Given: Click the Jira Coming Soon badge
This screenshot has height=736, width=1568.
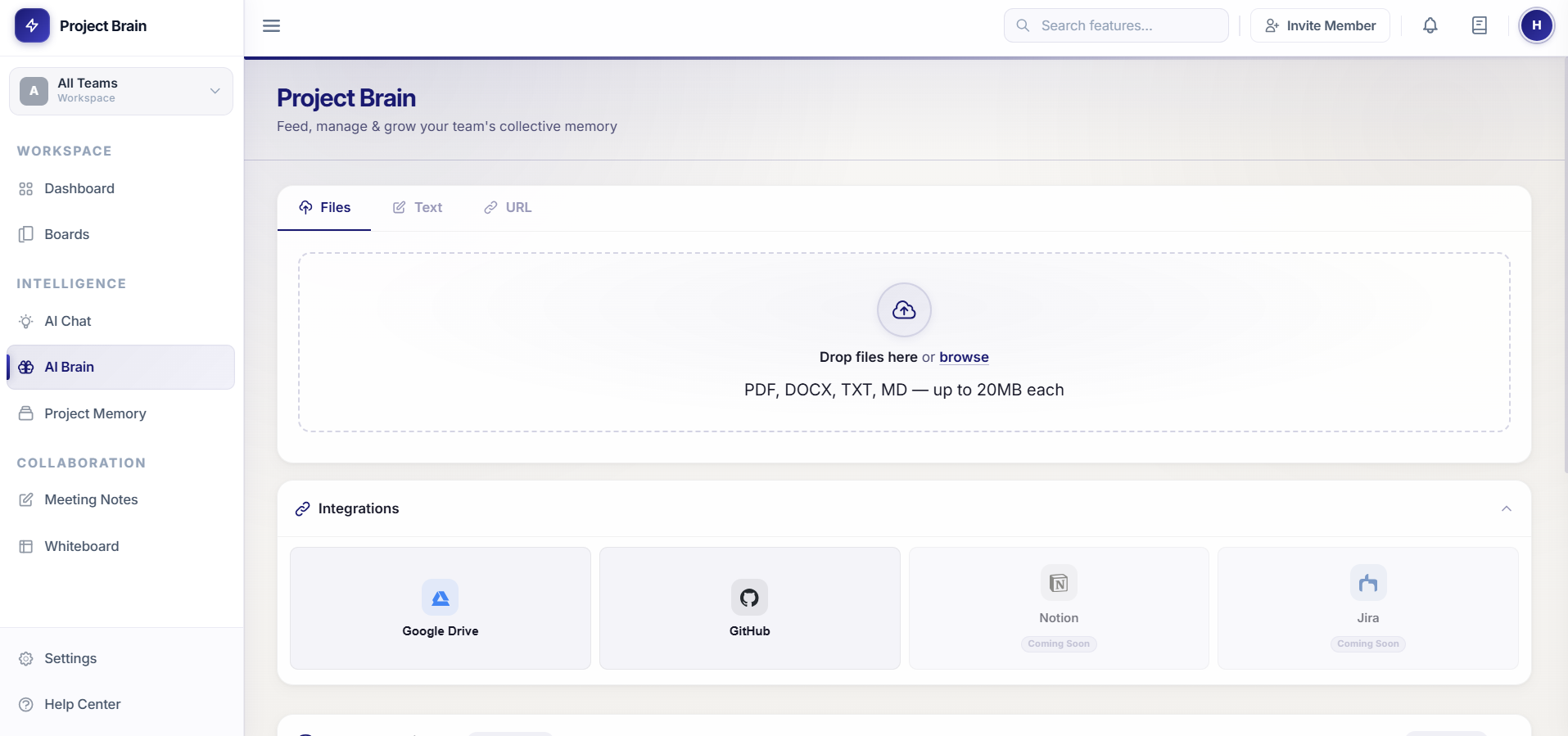Looking at the screenshot, I should coord(1368,643).
